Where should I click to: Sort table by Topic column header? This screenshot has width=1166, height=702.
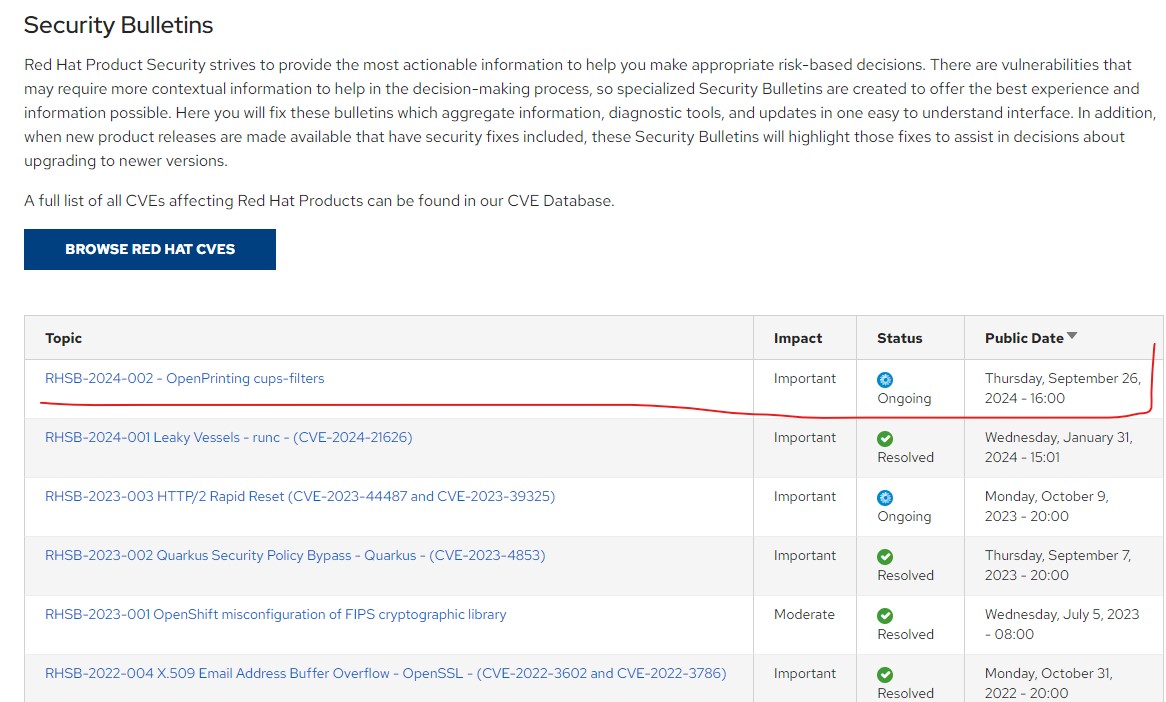63,338
